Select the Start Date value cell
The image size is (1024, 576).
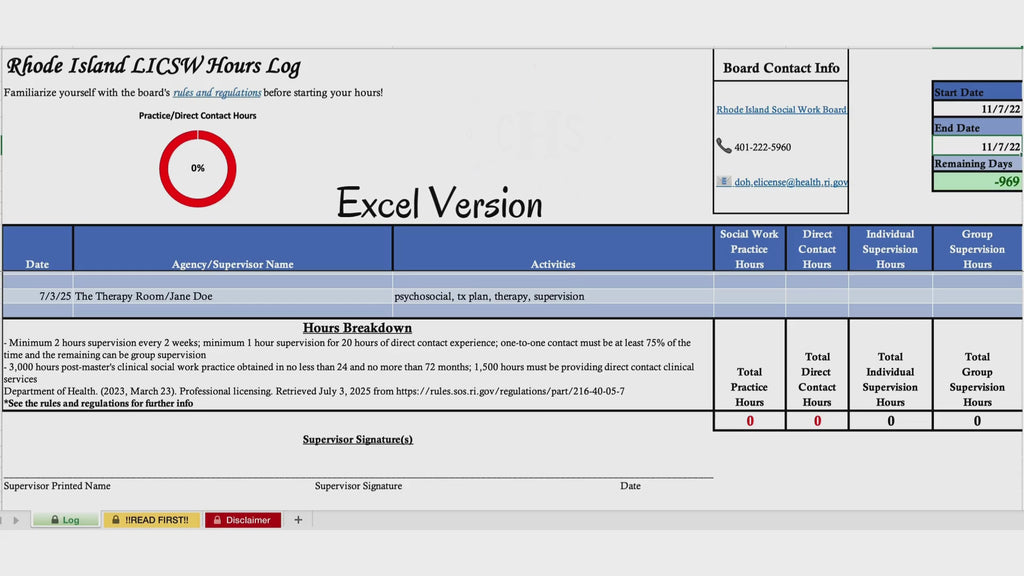pos(977,109)
